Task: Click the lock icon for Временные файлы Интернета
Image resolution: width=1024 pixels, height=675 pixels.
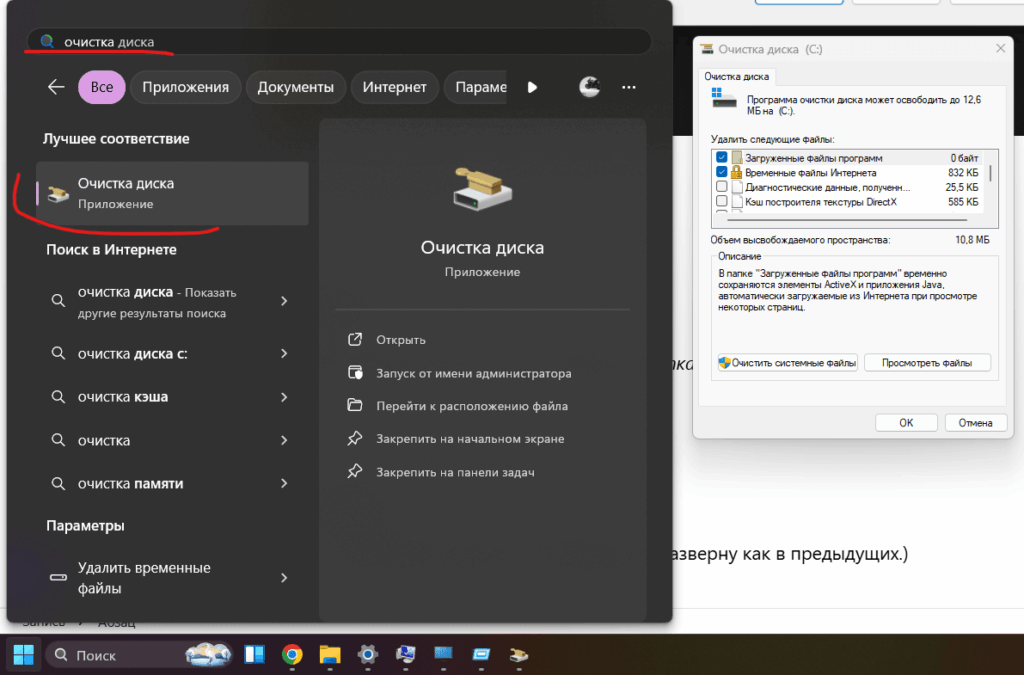Action: 737,172
